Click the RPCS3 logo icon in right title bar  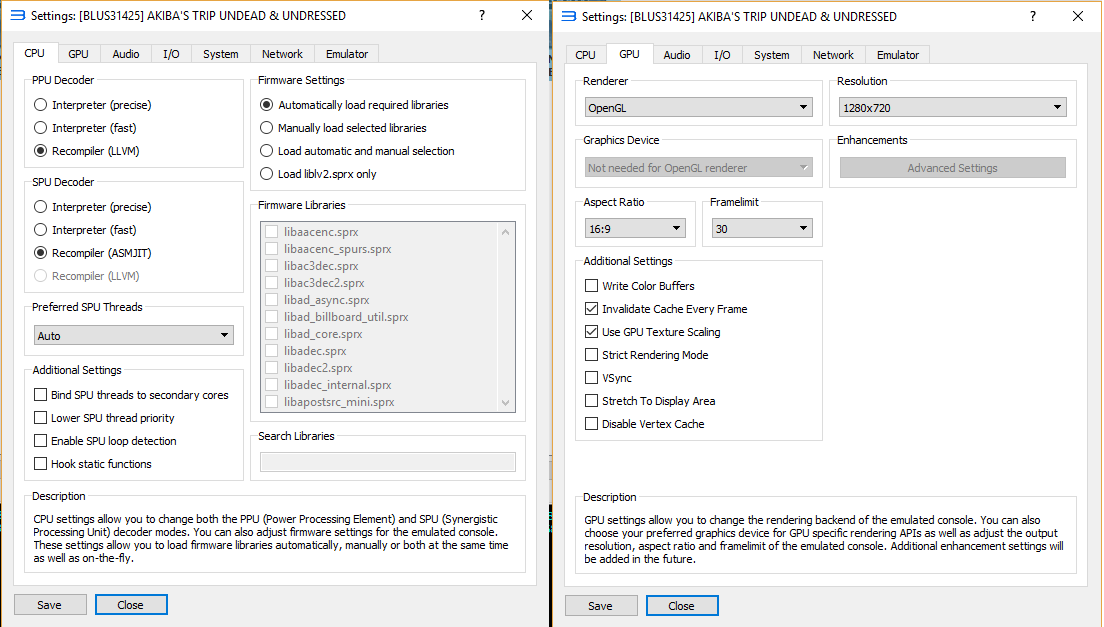click(x=568, y=16)
